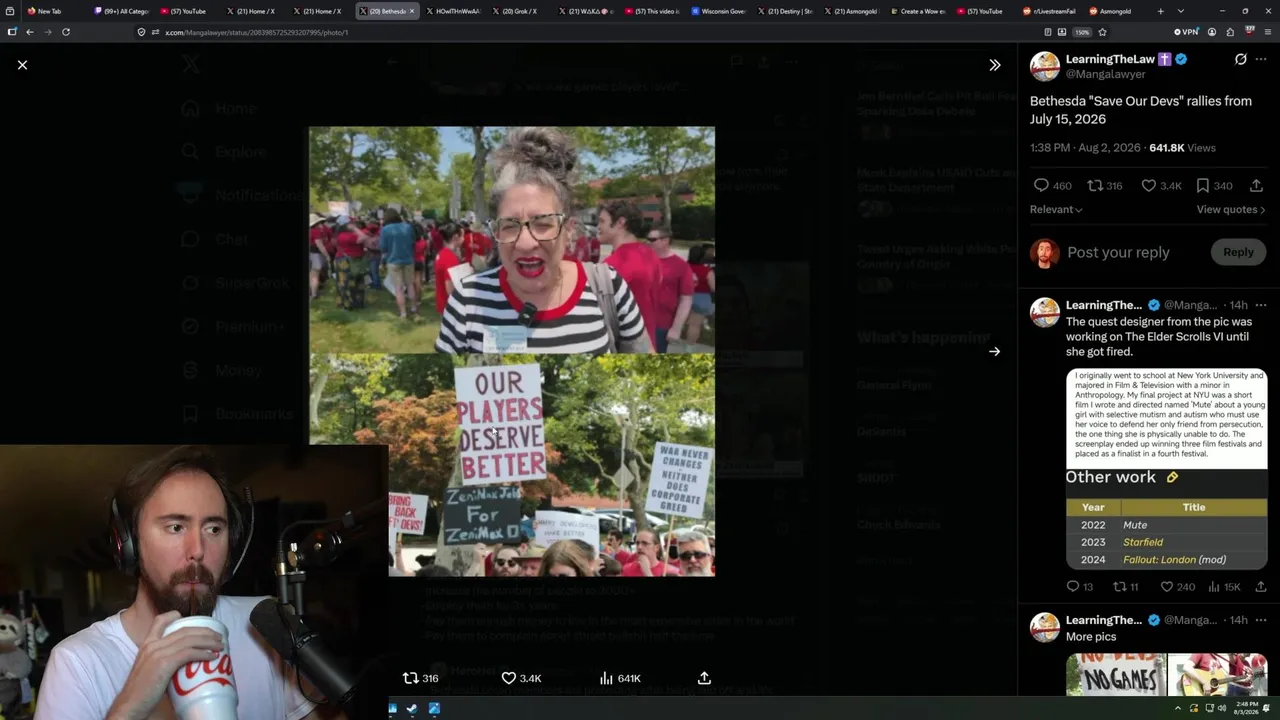Switch to the Create a Wow tab
The height and width of the screenshot is (720, 1280).
click(x=918, y=11)
